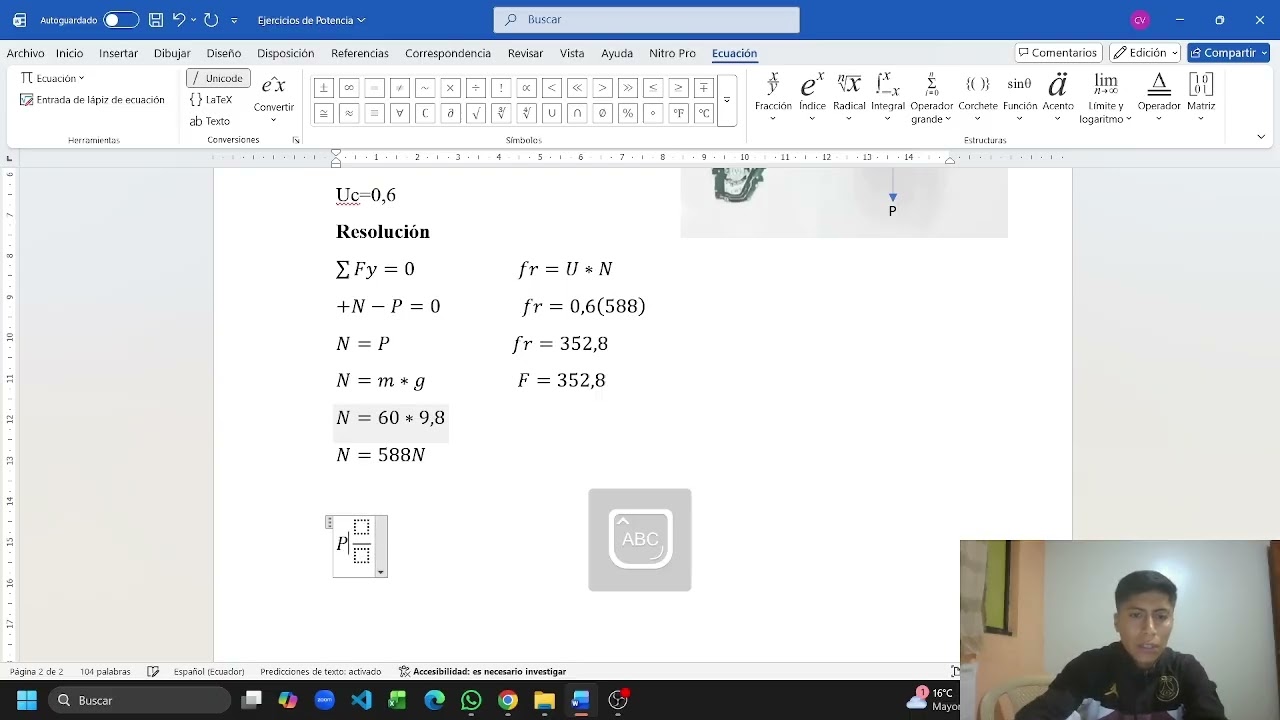Image resolution: width=1280 pixels, height=720 pixels.
Task: Open Excel from the taskbar
Action: [397, 700]
